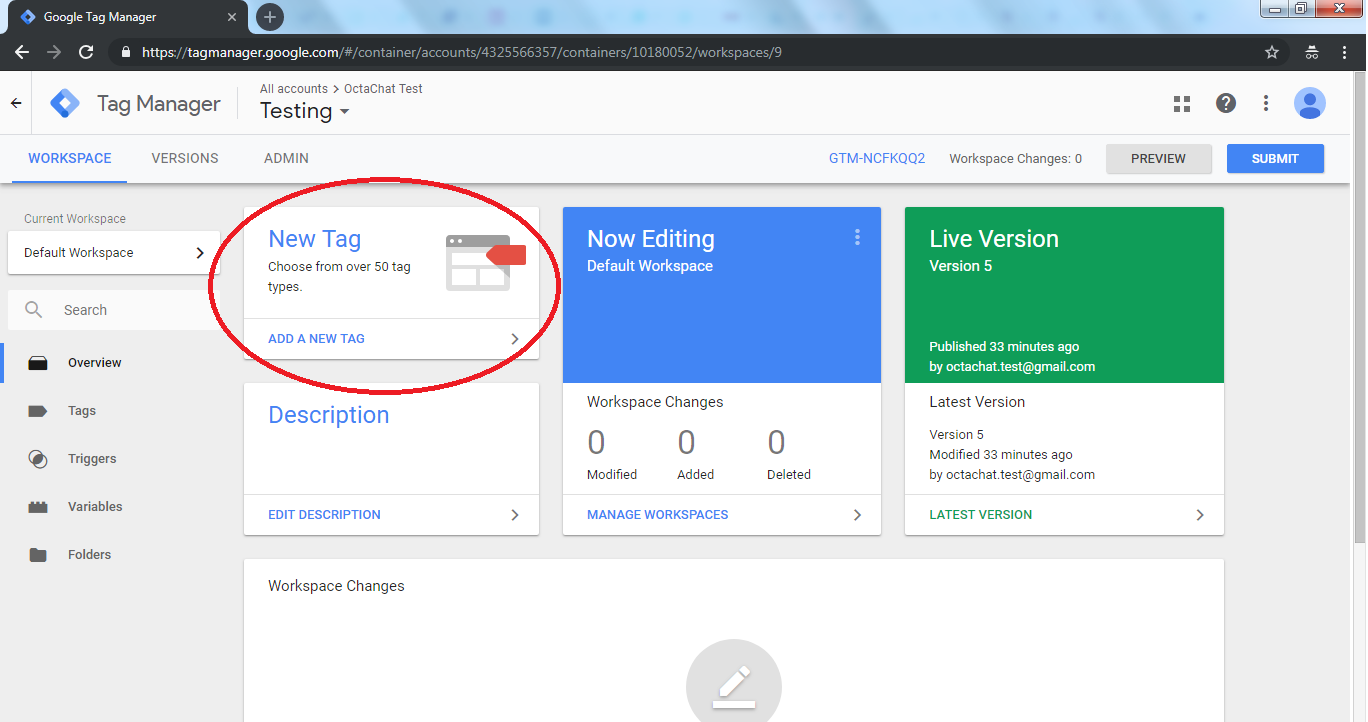The height and width of the screenshot is (722, 1368).
Task: Open Triggers in the left sidebar
Action: point(92,459)
